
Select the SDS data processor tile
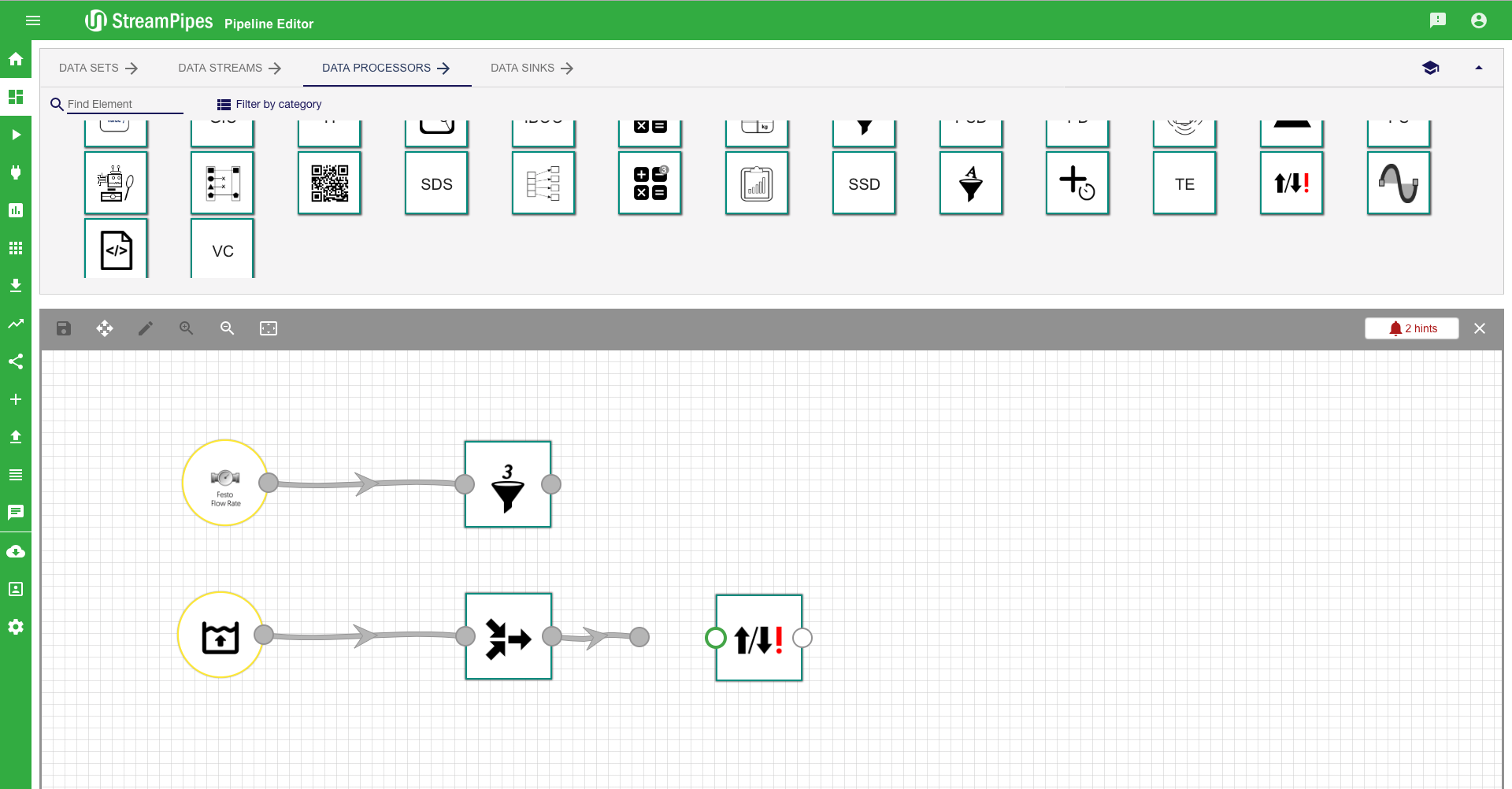(x=436, y=183)
